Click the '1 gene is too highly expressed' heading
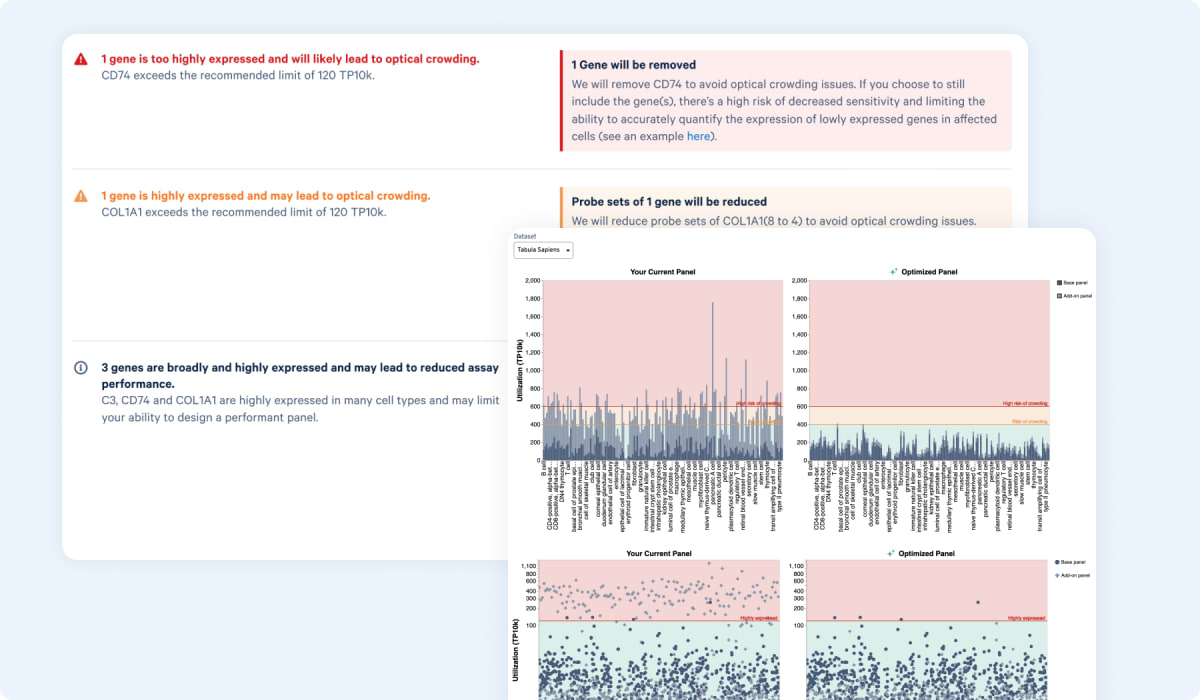Viewport: 1200px width, 700px height. [x=290, y=59]
